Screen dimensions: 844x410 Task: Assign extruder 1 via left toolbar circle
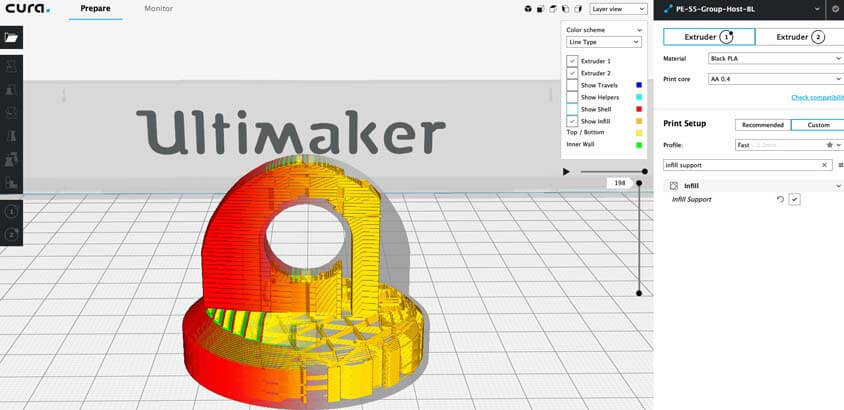11,211
